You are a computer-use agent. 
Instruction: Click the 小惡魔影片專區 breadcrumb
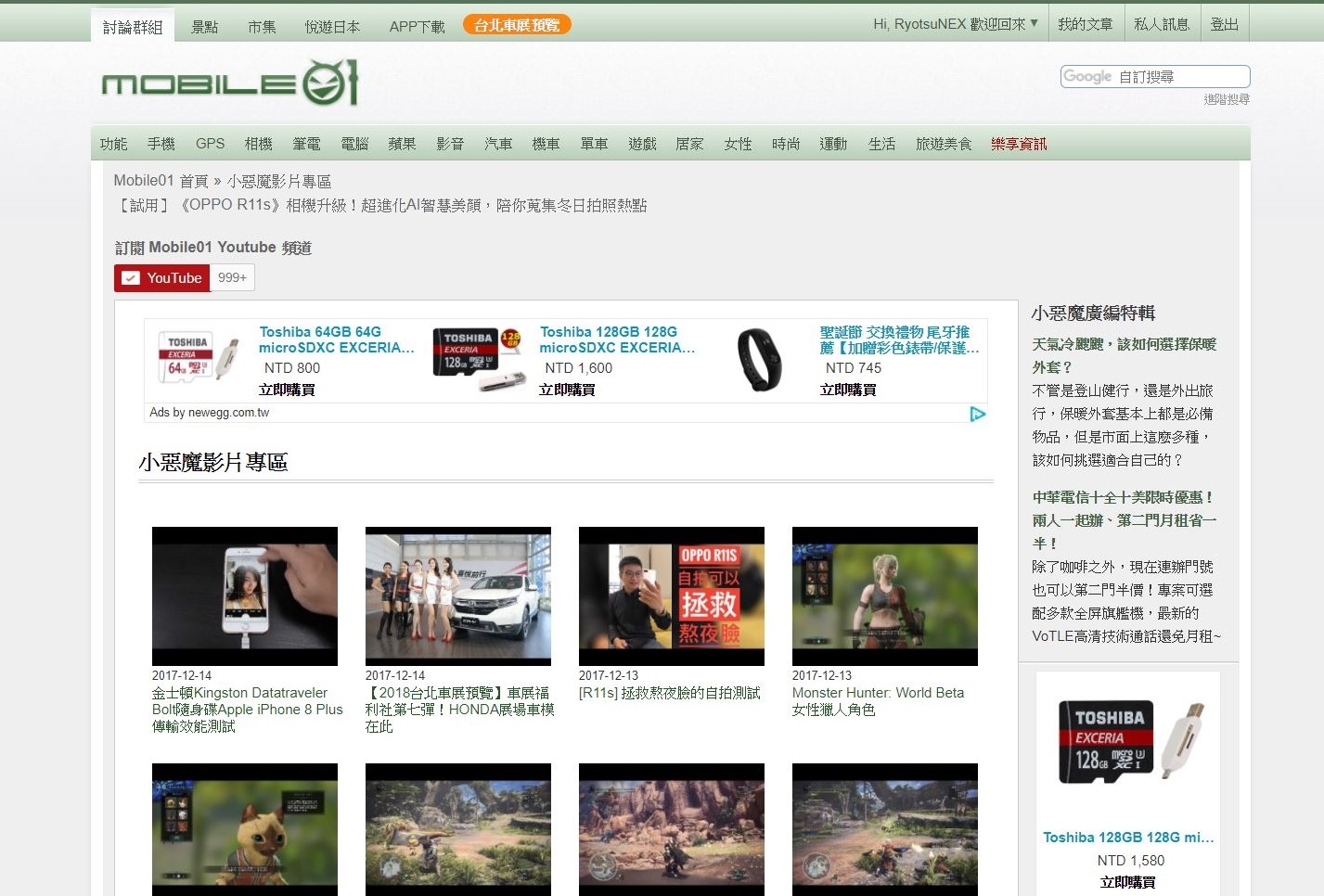279,181
